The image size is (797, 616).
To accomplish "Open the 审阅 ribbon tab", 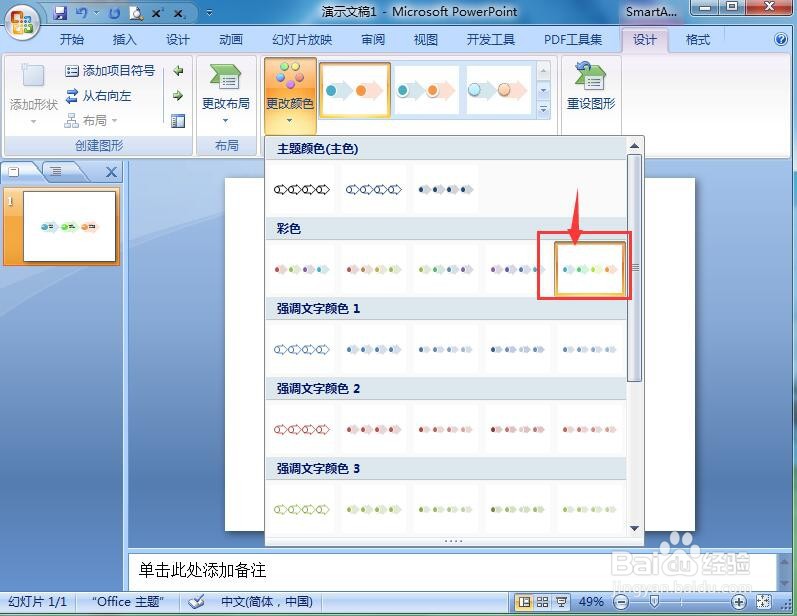I will pyautogui.click(x=373, y=39).
